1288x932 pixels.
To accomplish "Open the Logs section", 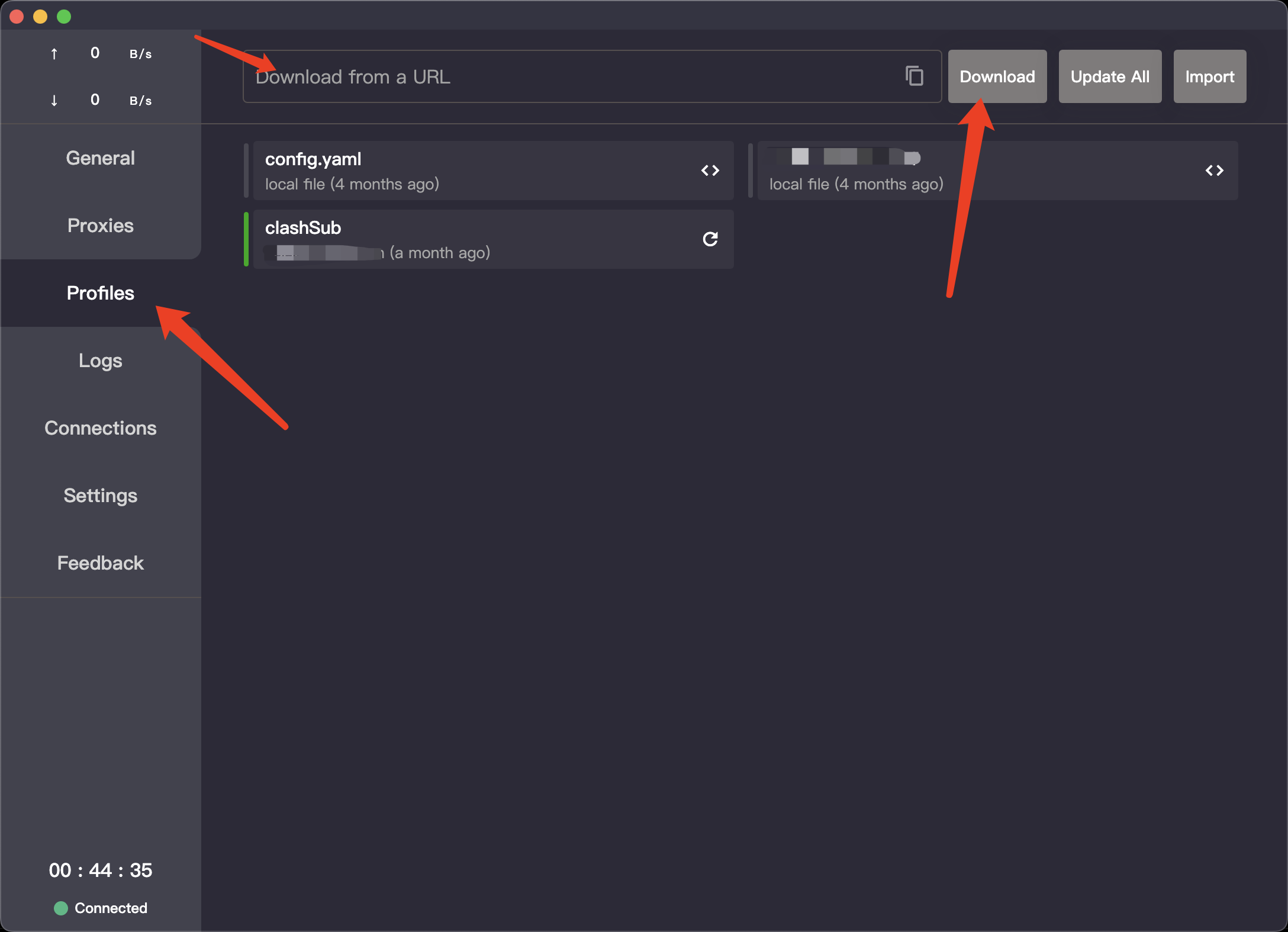I will click(101, 361).
